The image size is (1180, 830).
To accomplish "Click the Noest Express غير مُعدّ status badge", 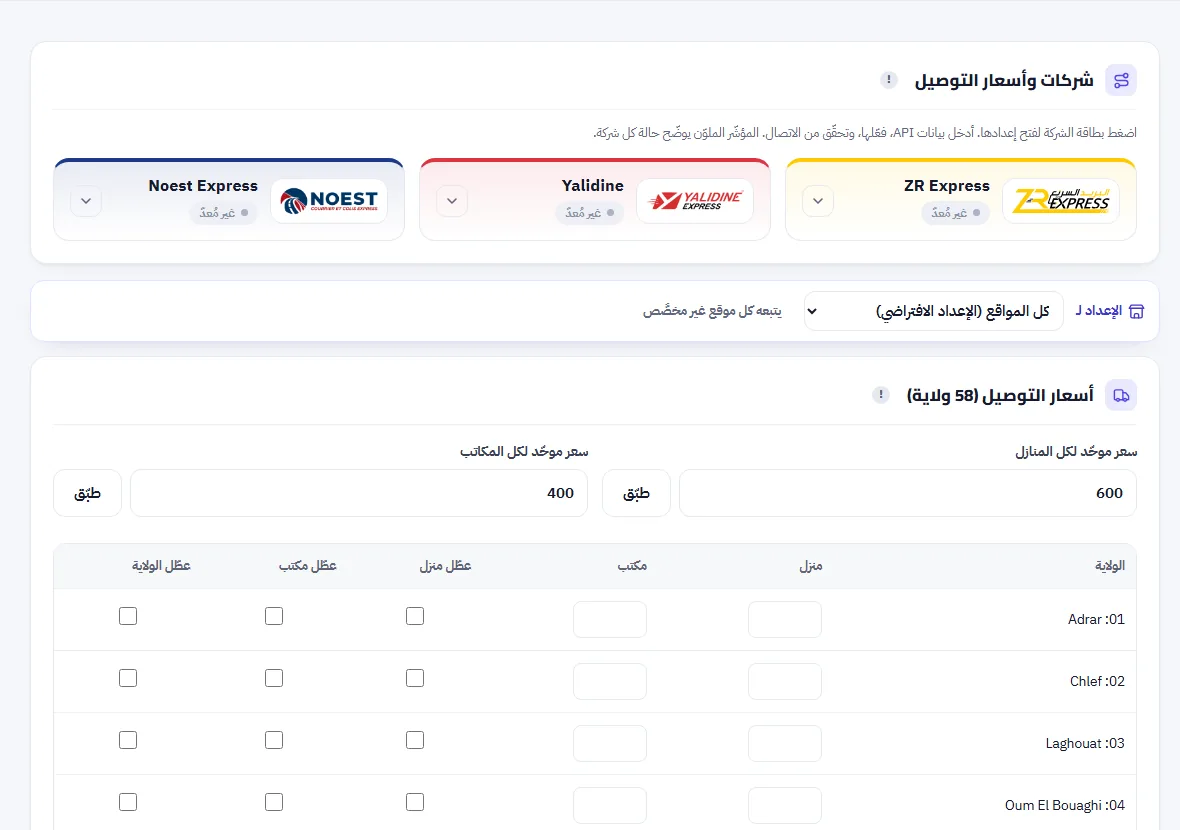I will coord(224,213).
